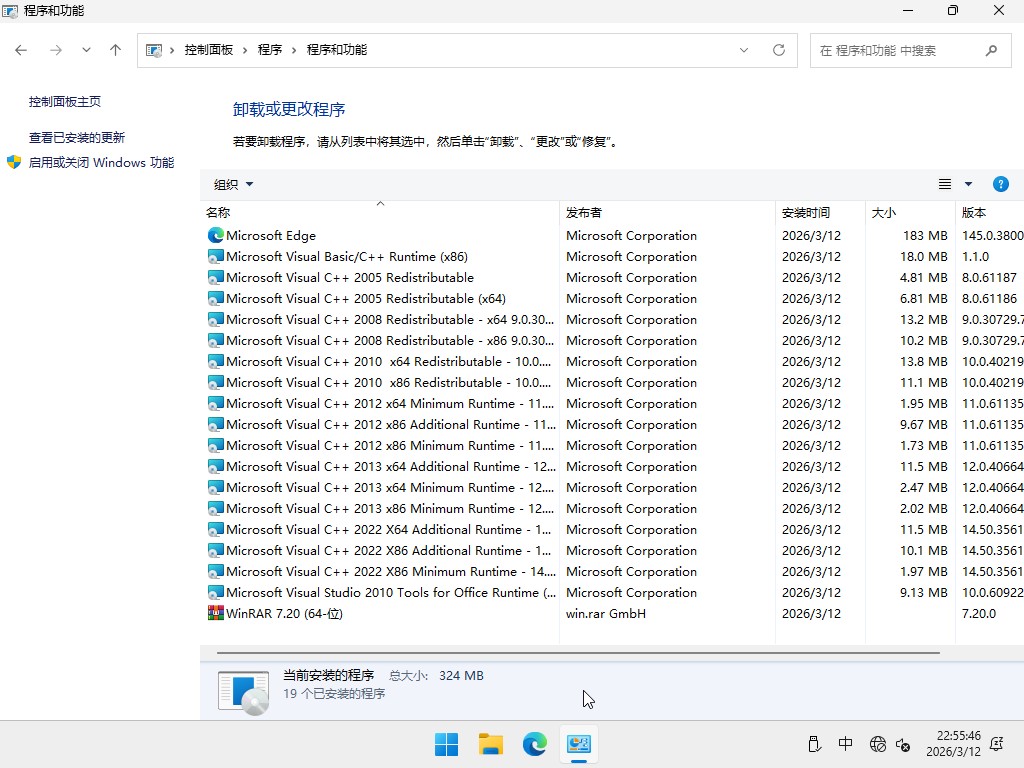Navigate to 程序 via the breadcrumb
The image size is (1024, 768).
pos(270,48)
